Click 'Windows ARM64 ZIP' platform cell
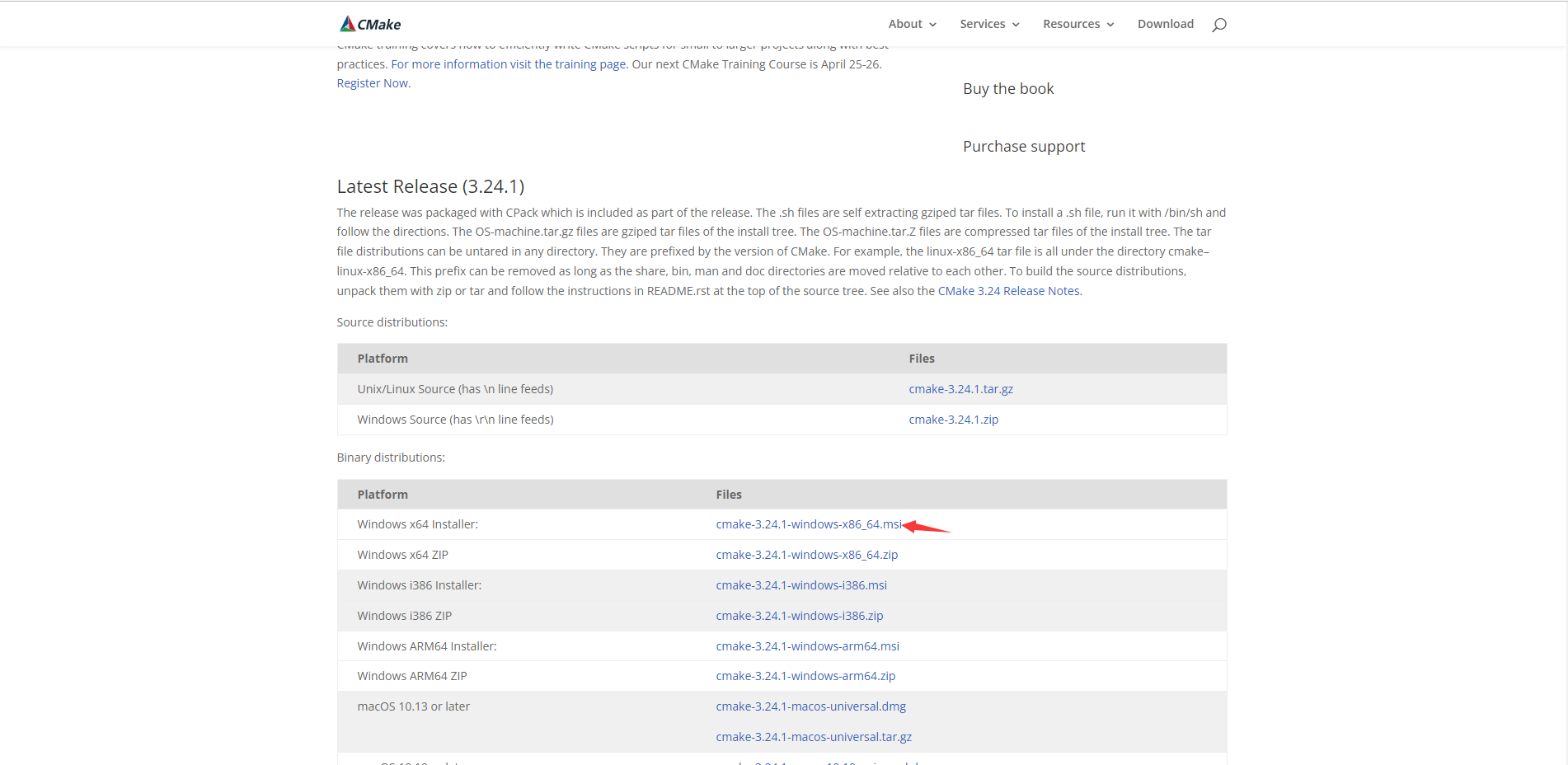Screen dimensions: 1568x765 [x=412, y=676]
